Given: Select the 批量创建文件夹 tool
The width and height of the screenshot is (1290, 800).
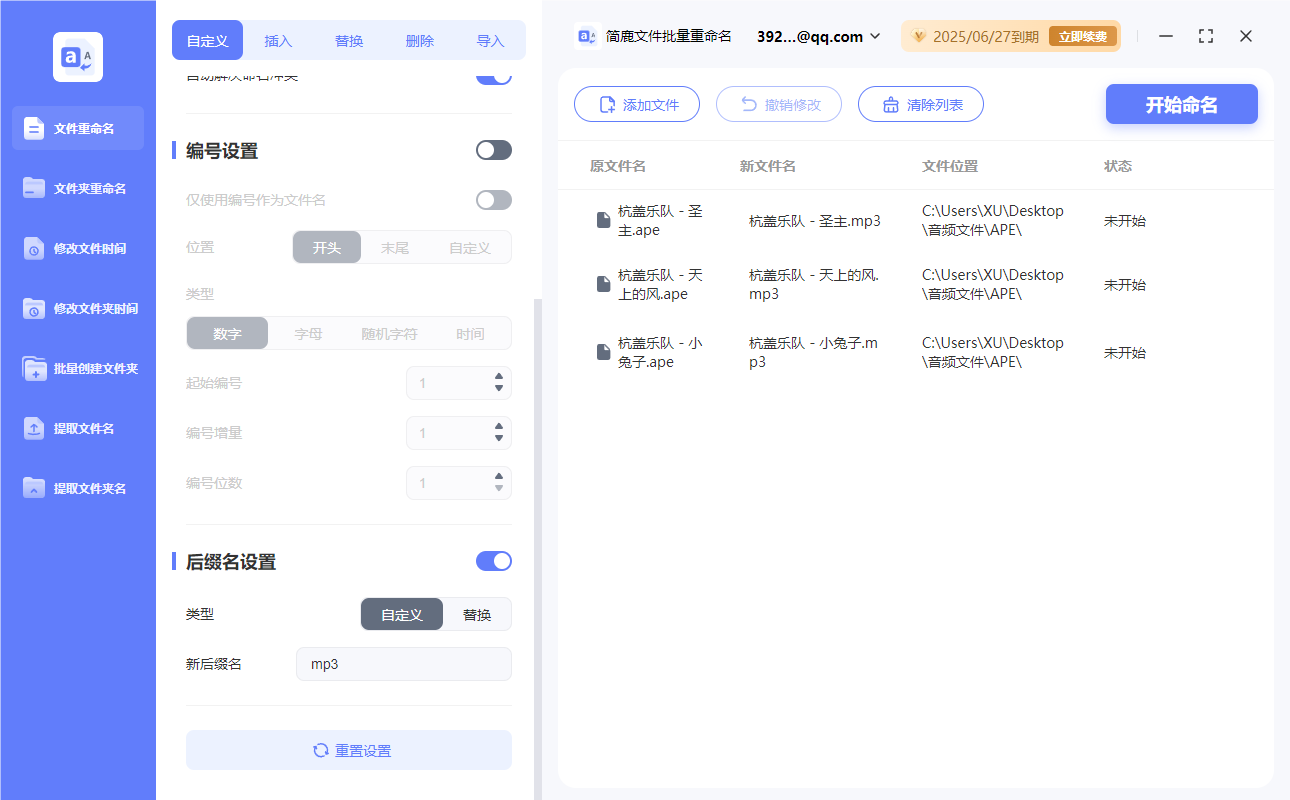Looking at the screenshot, I should point(77,368).
